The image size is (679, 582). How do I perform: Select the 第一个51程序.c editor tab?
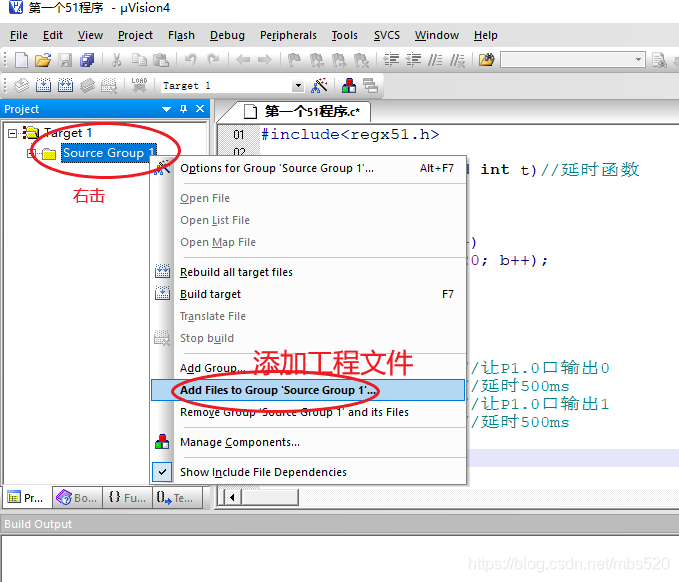pyautogui.click(x=302, y=111)
